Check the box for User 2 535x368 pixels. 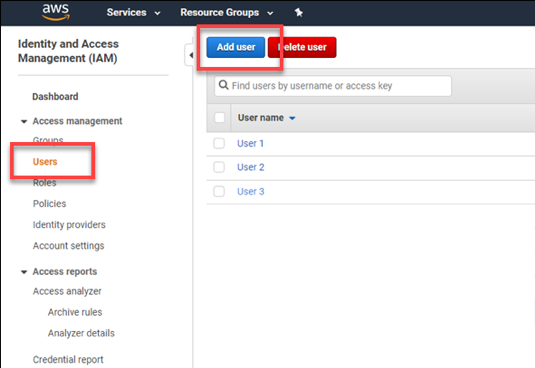219,167
